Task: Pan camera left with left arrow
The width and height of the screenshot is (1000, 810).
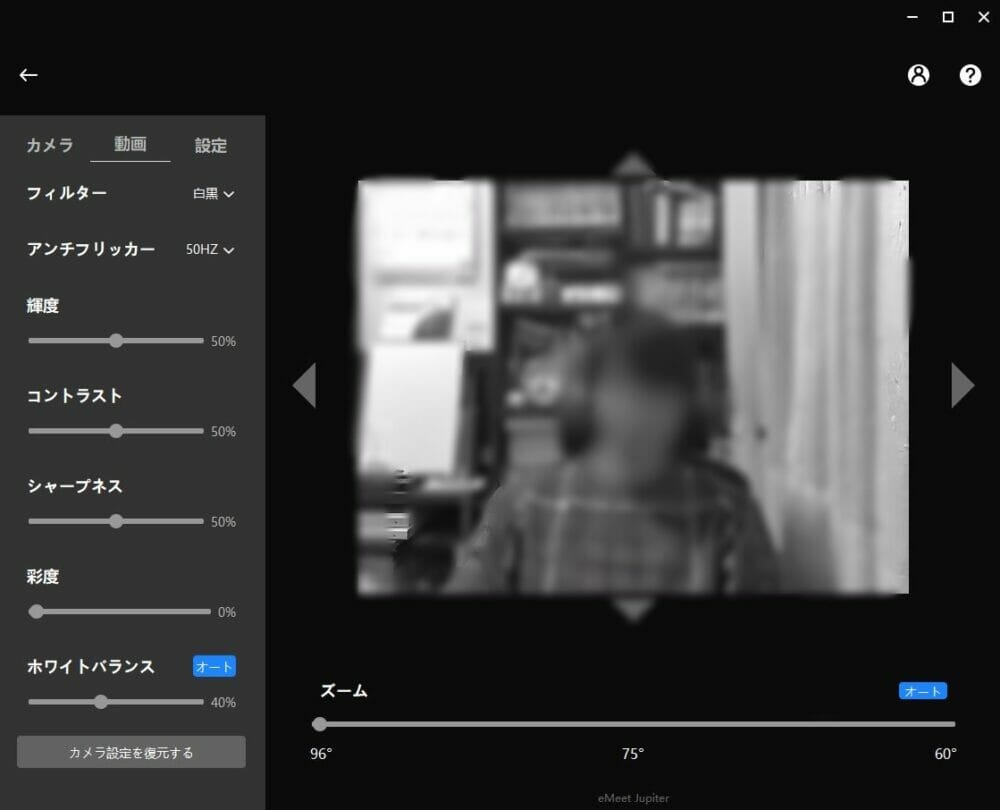Action: pyautogui.click(x=305, y=385)
